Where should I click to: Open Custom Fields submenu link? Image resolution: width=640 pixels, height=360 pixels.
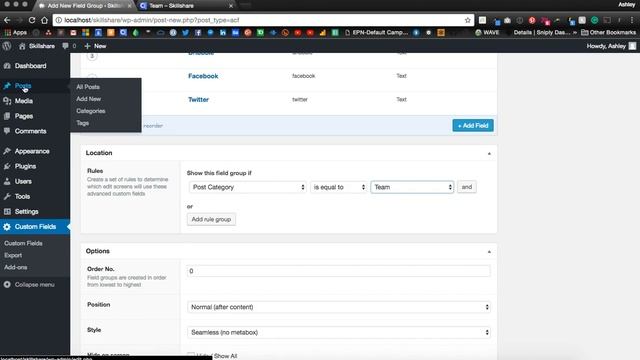[x=23, y=243]
